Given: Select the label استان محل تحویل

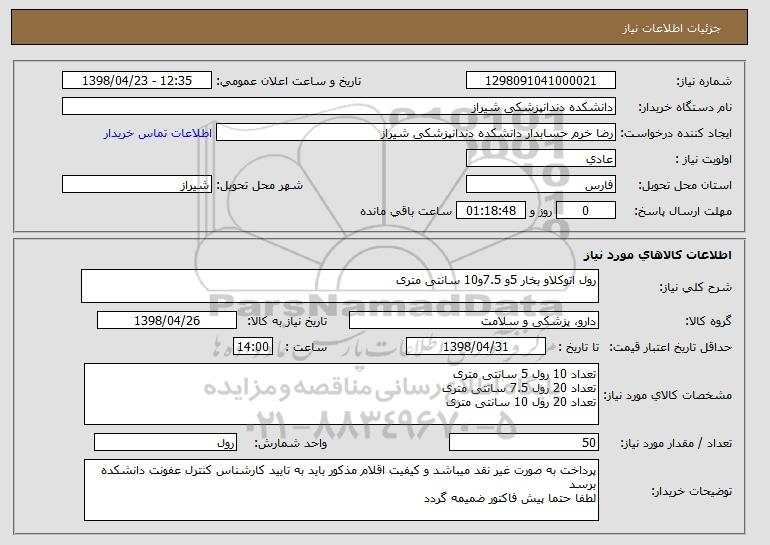Looking at the screenshot, I should click(x=685, y=185).
